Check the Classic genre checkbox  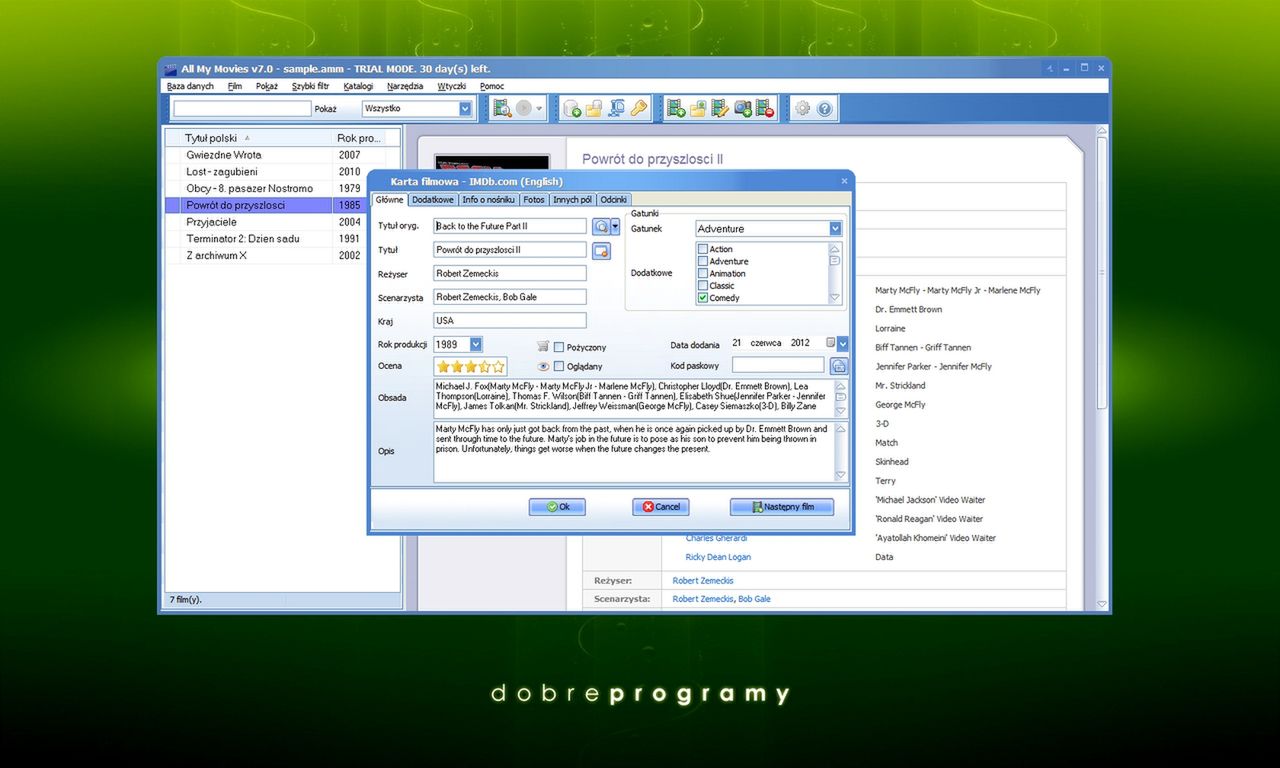[x=703, y=286]
